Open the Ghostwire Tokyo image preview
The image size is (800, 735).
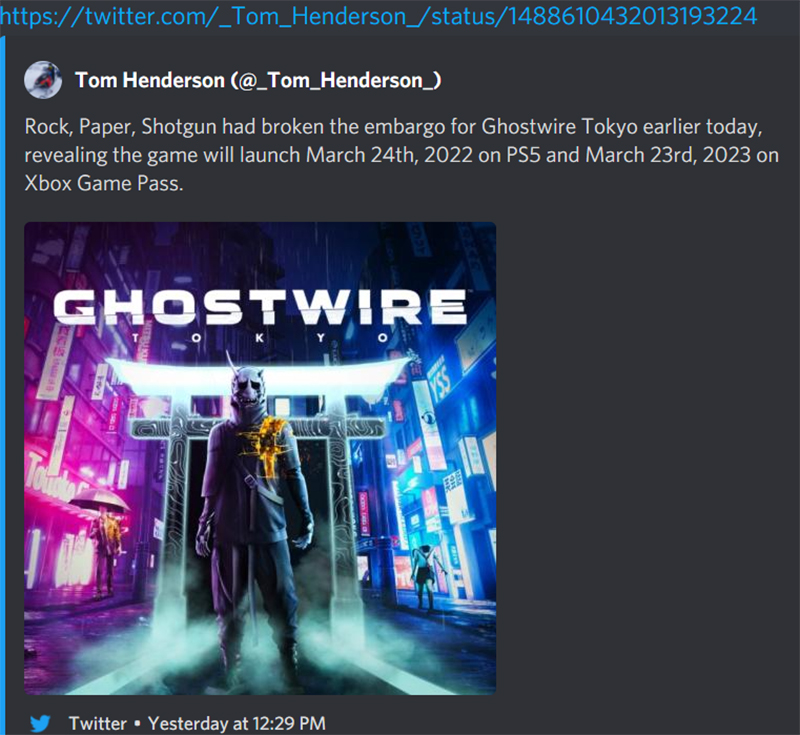[x=260, y=458]
